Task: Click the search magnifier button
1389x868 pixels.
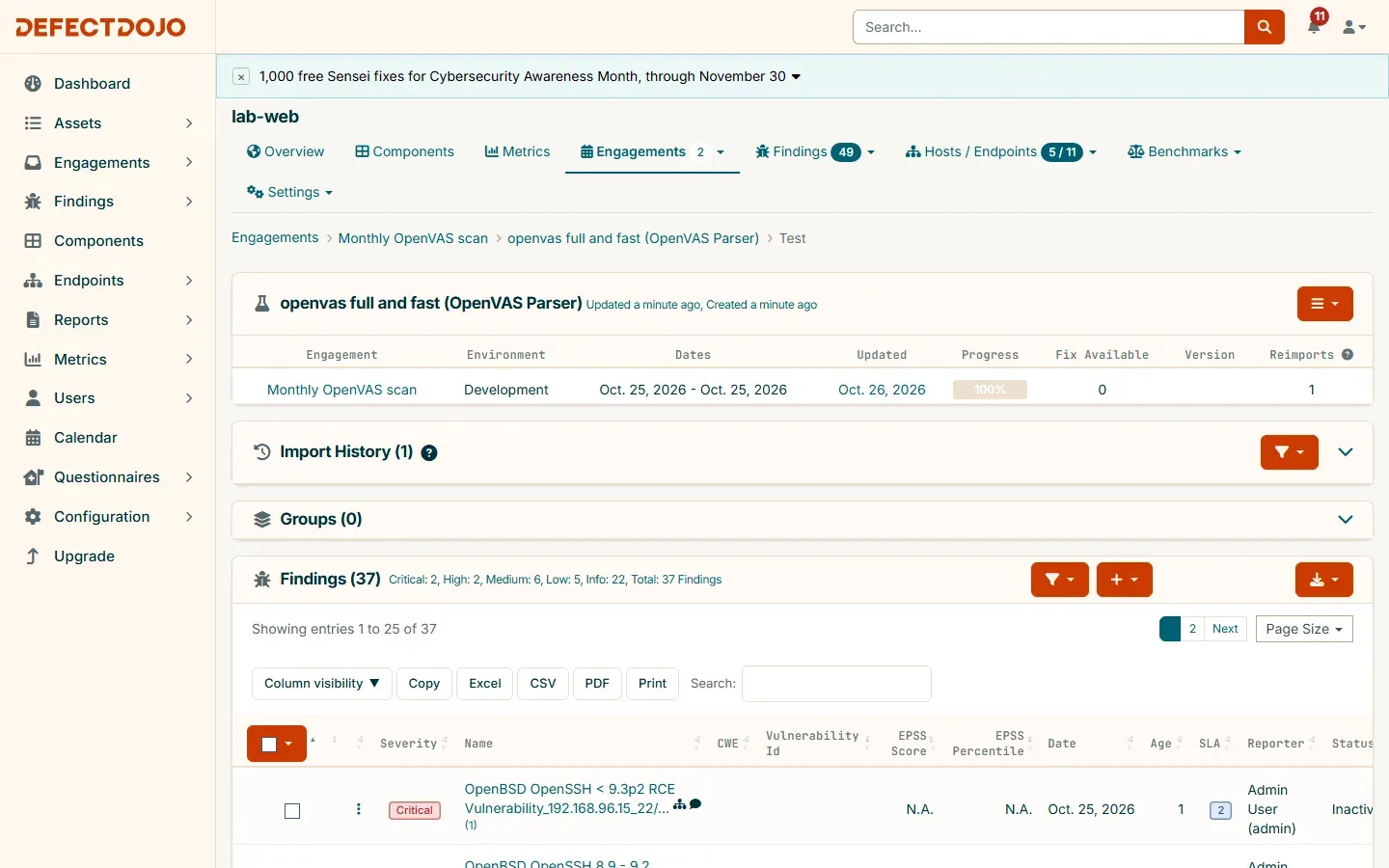Action: tap(1264, 27)
